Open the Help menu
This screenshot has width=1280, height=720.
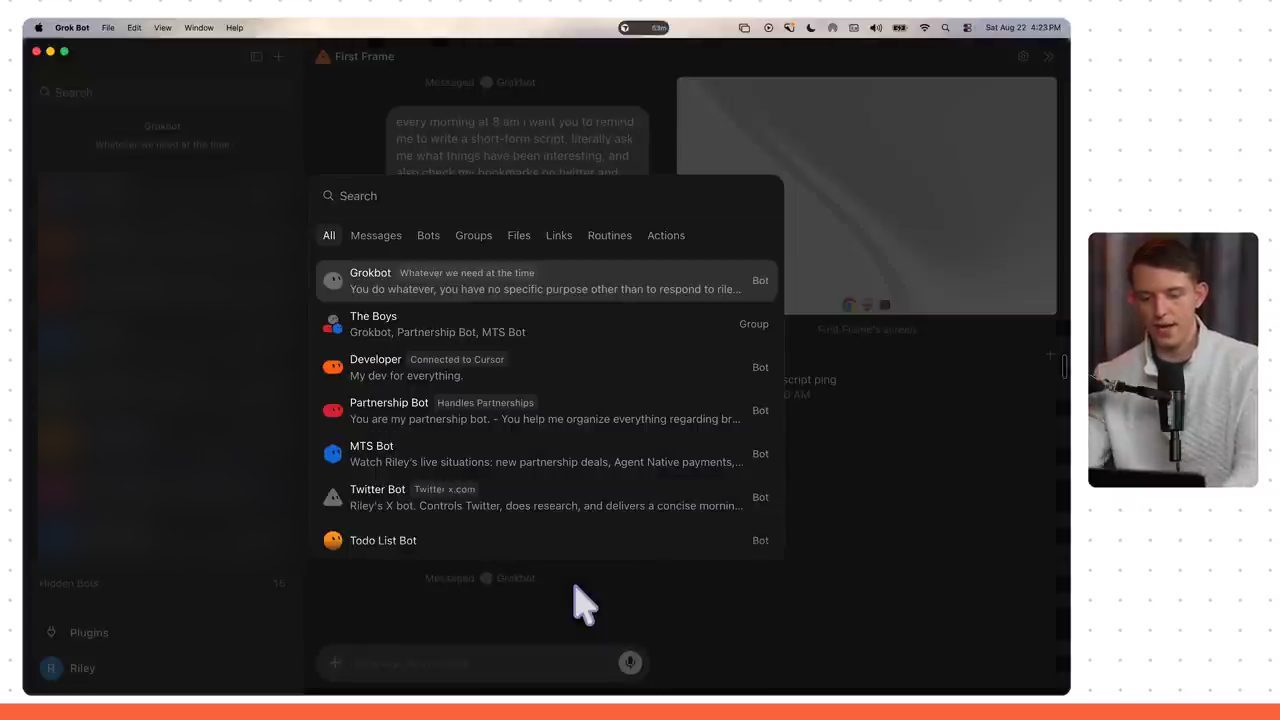coord(234,28)
